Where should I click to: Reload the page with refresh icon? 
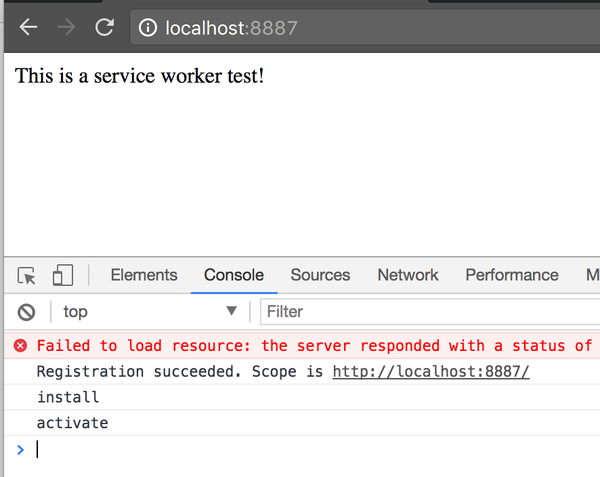(x=104, y=27)
